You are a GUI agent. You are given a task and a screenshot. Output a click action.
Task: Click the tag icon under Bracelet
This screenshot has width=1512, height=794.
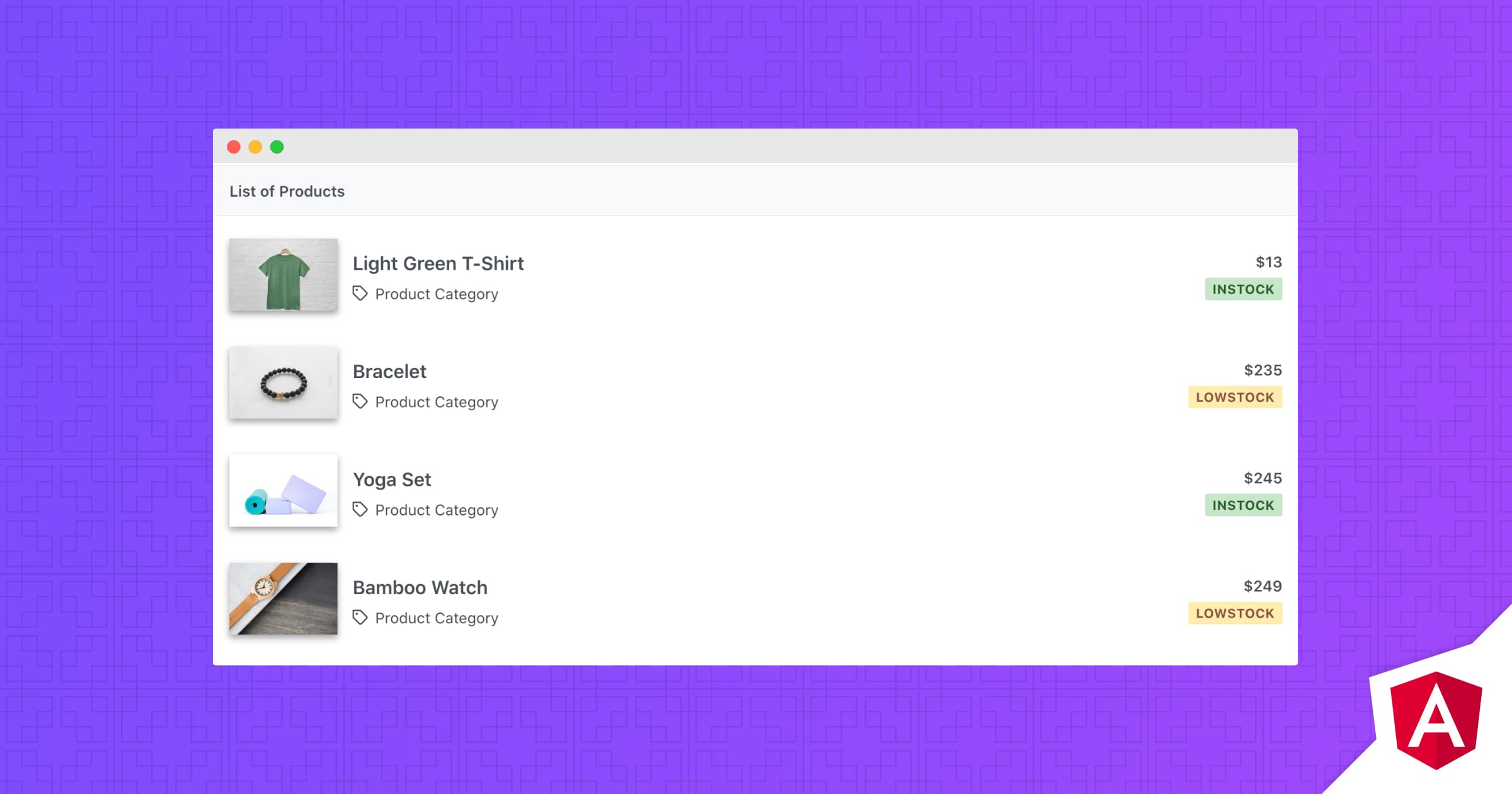pos(360,401)
